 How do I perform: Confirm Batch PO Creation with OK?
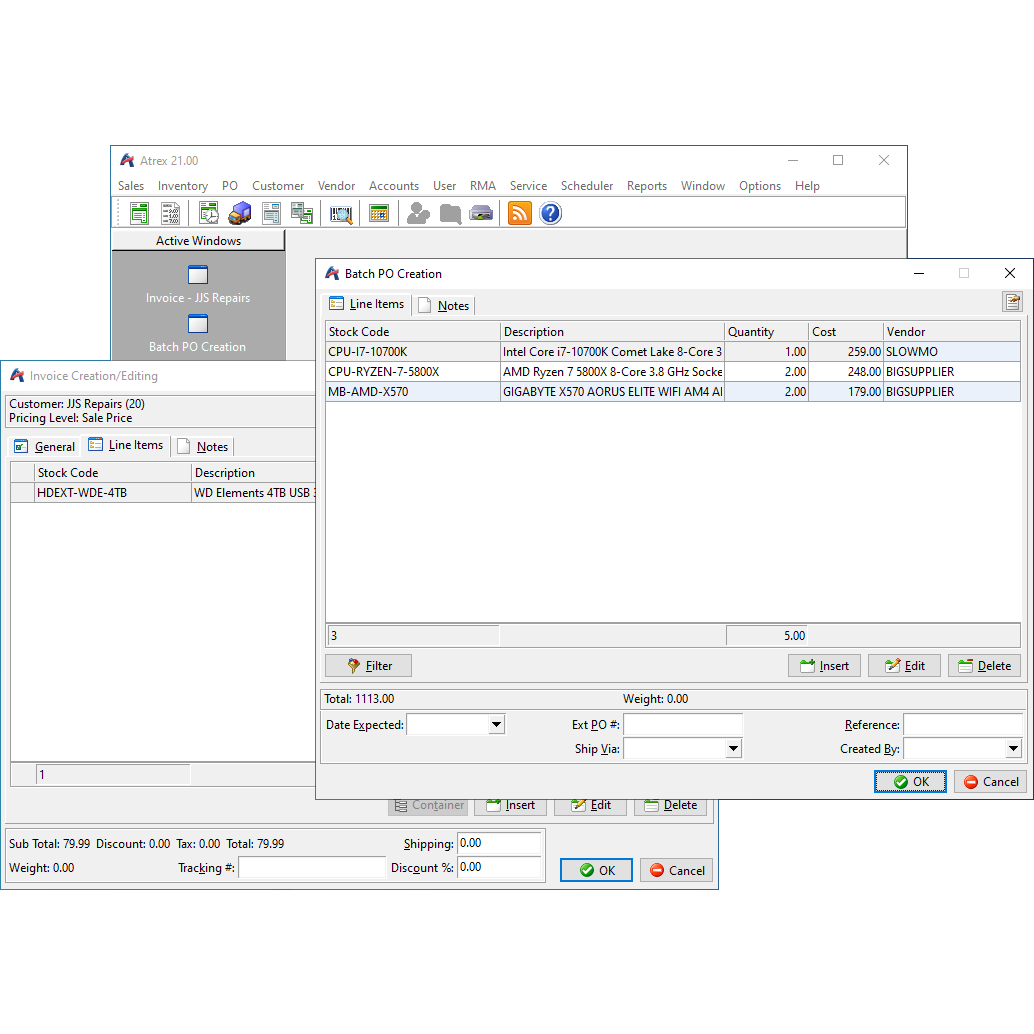pos(911,781)
